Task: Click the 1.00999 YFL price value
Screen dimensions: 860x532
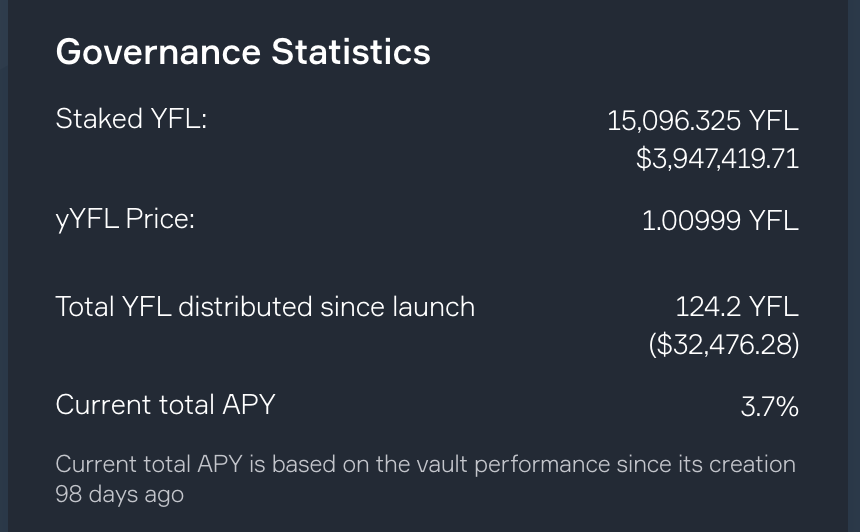Action: 720,220
